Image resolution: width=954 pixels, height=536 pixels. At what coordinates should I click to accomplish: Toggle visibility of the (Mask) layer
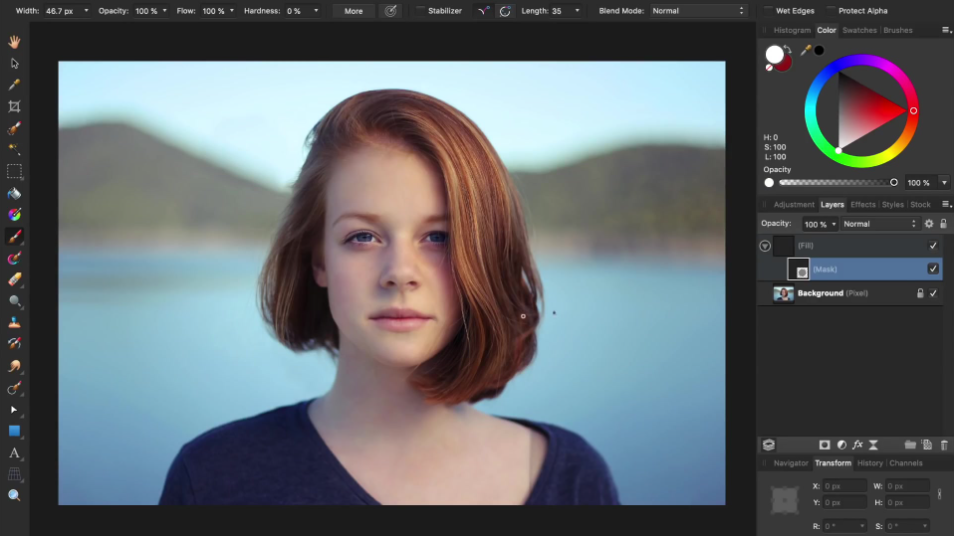coord(933,269)
